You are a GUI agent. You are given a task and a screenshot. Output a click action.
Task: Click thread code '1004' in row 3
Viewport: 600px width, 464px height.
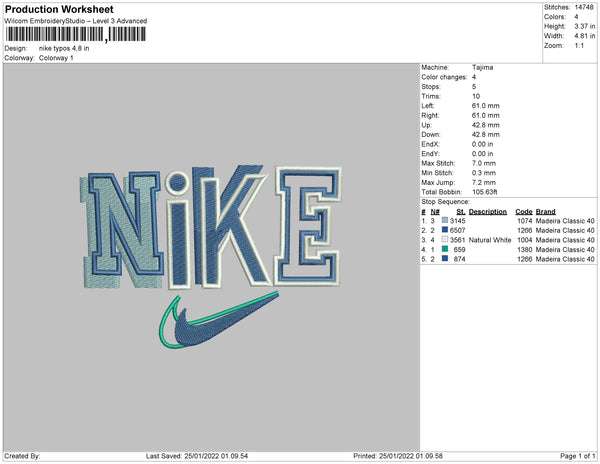click(x=525, y=240)
